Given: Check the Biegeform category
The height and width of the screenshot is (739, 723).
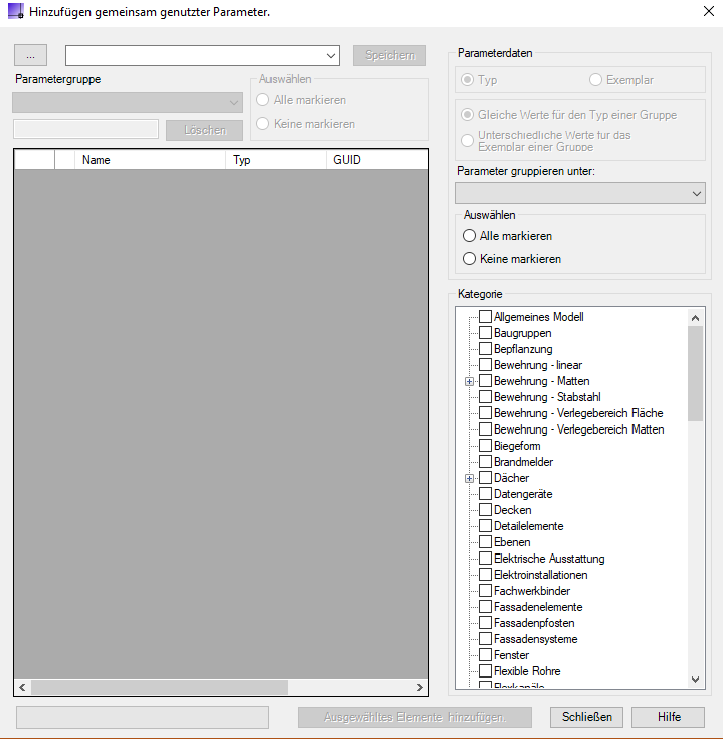Looking at the screenshot, I should point(485,445).
